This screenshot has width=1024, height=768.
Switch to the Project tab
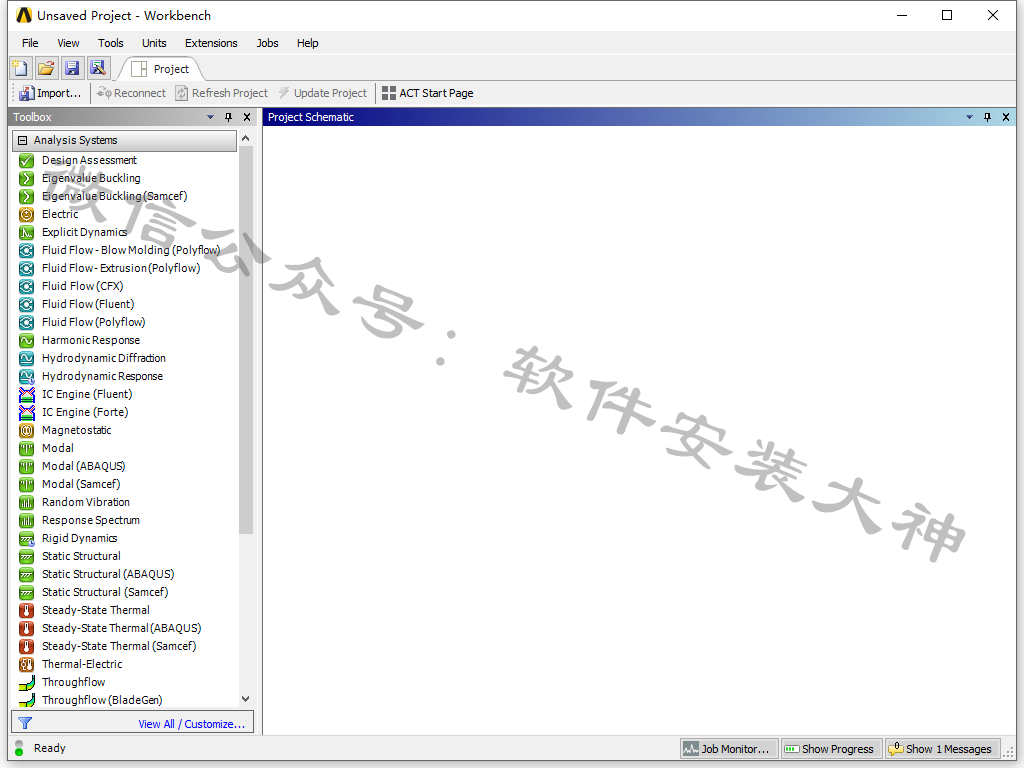(x=161, y=69)
